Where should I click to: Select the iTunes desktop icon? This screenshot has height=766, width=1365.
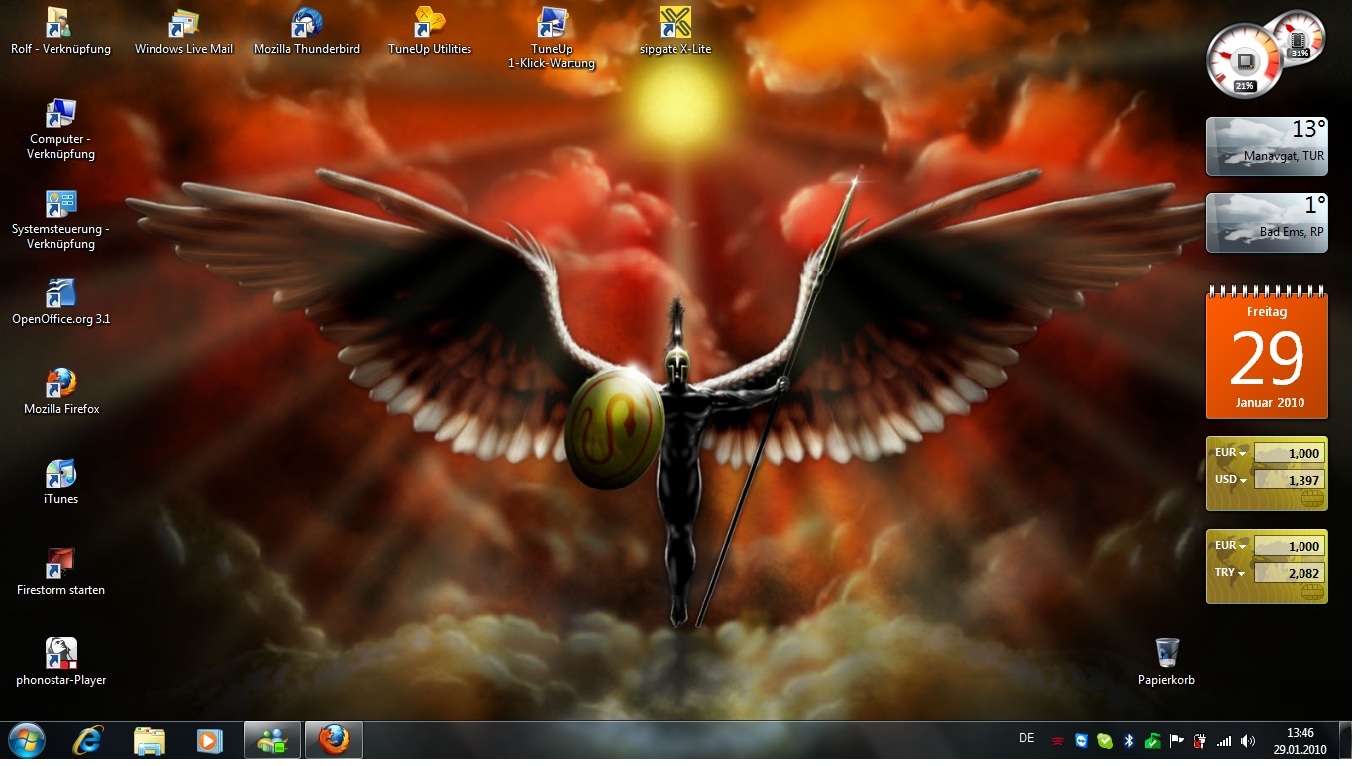pos(61,482)
